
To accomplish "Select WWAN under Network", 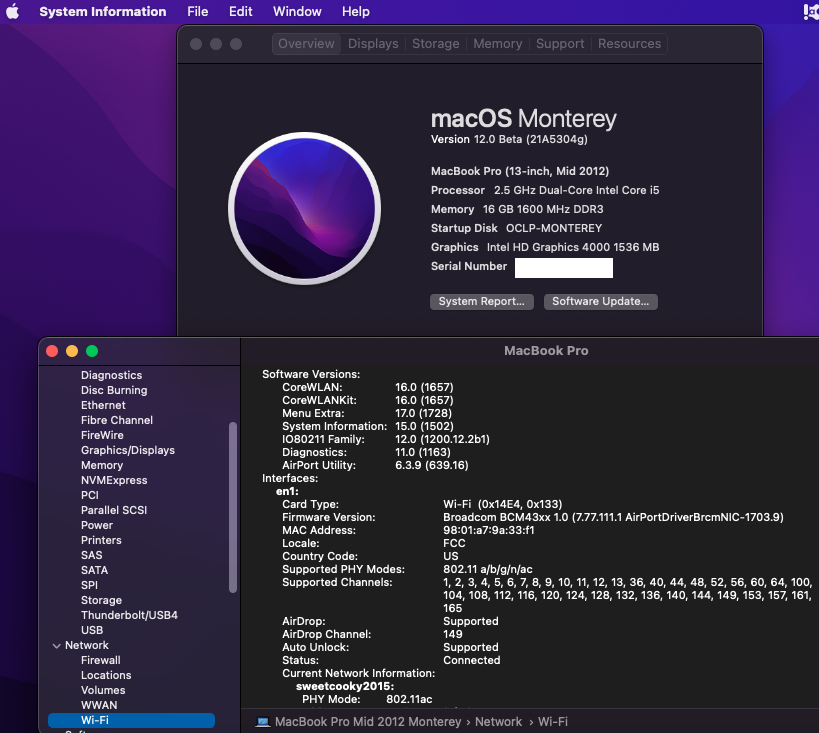I will 99,705.
